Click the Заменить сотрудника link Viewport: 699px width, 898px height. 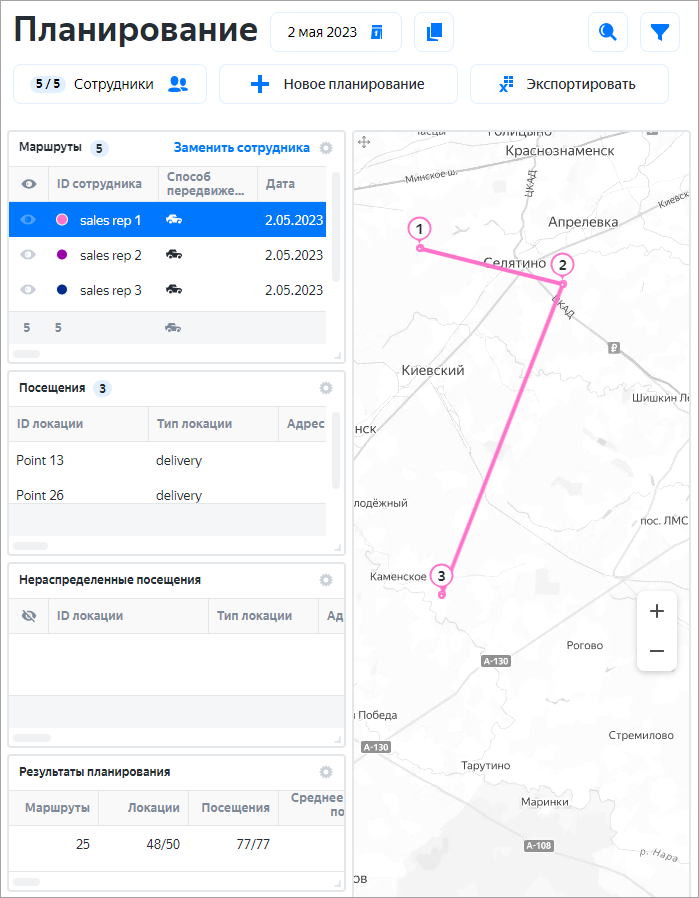click(x=241, y=147)
